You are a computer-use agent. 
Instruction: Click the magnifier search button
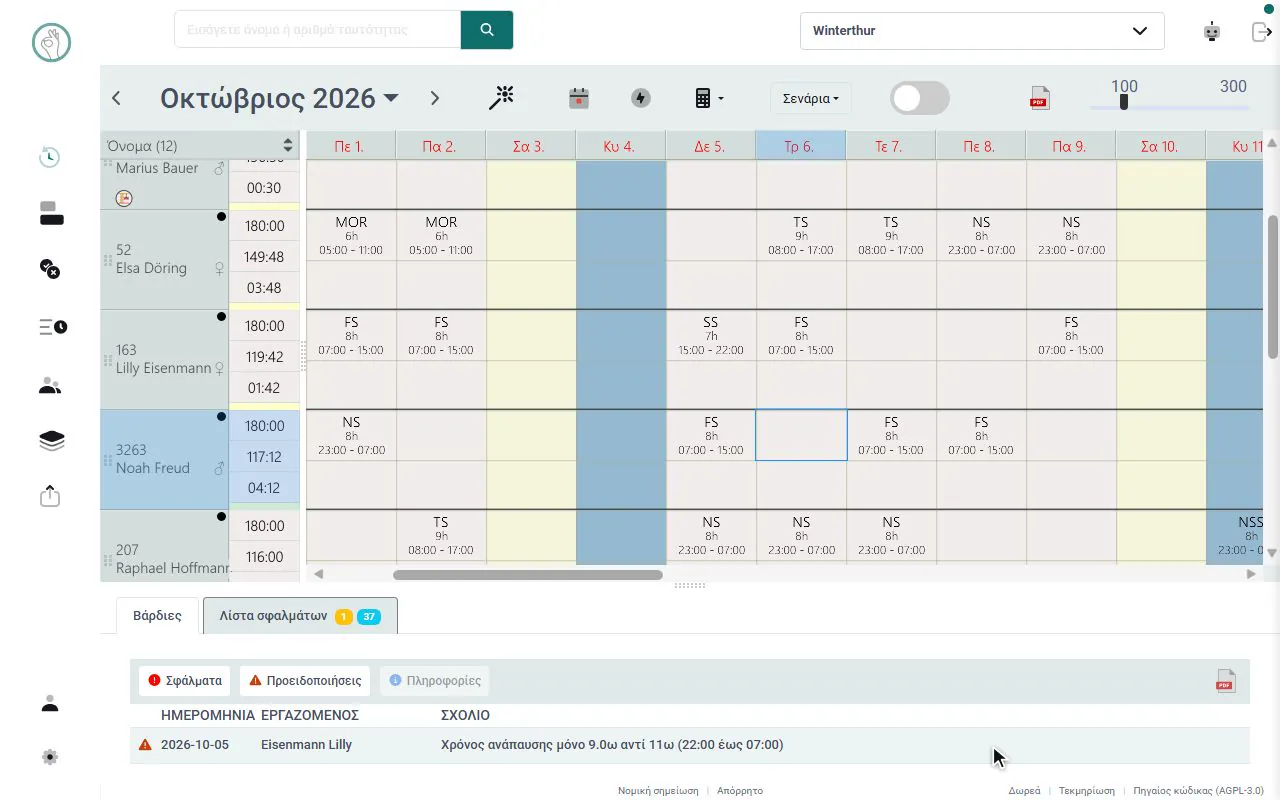pyautogui.click(x=487, y=30)
